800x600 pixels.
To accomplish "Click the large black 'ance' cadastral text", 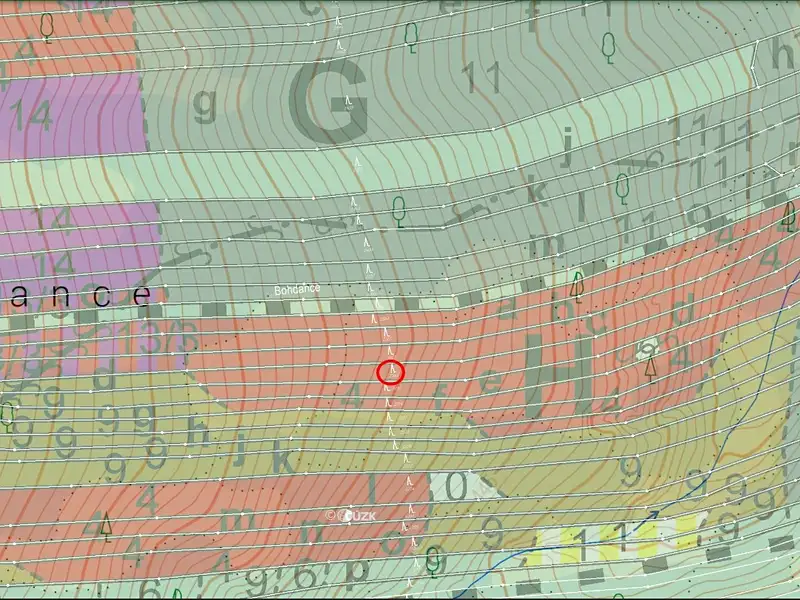I will 80,296.
